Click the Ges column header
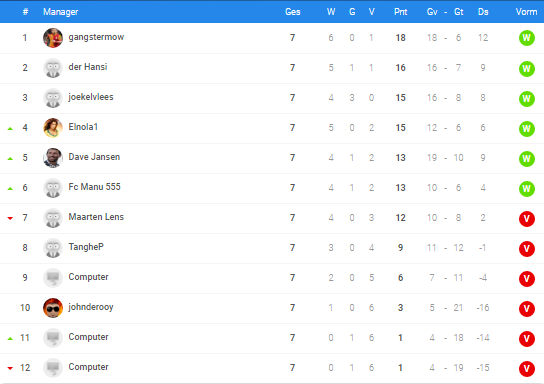 click(292, 12)
